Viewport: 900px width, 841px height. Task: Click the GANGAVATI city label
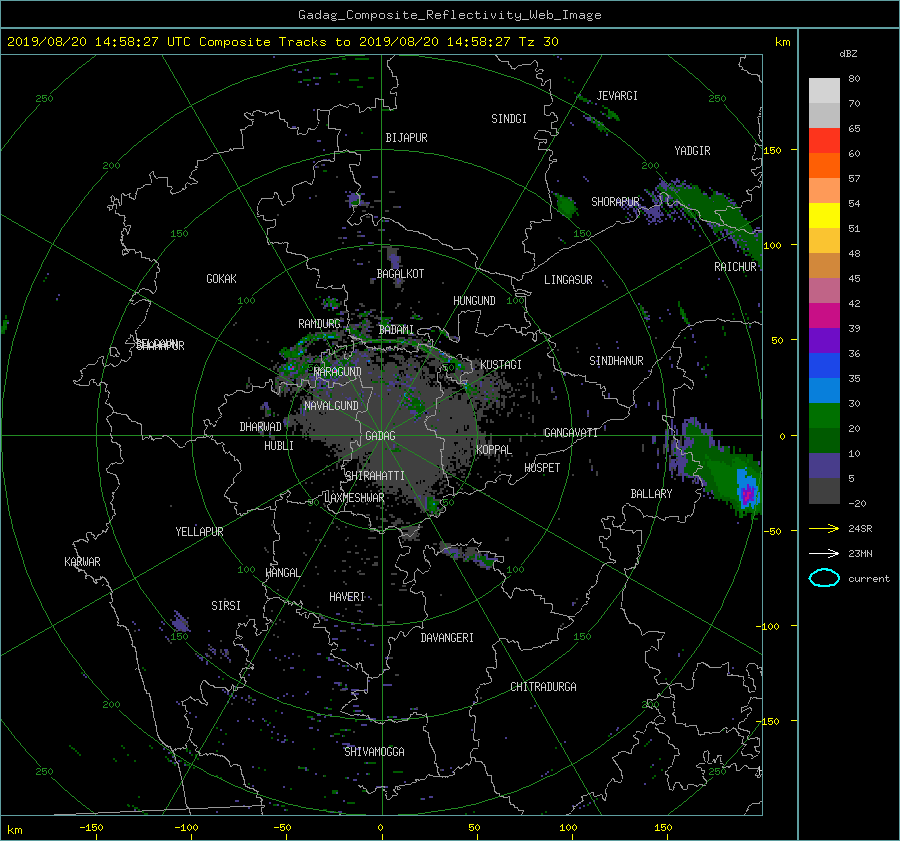[x=571, y=433]
